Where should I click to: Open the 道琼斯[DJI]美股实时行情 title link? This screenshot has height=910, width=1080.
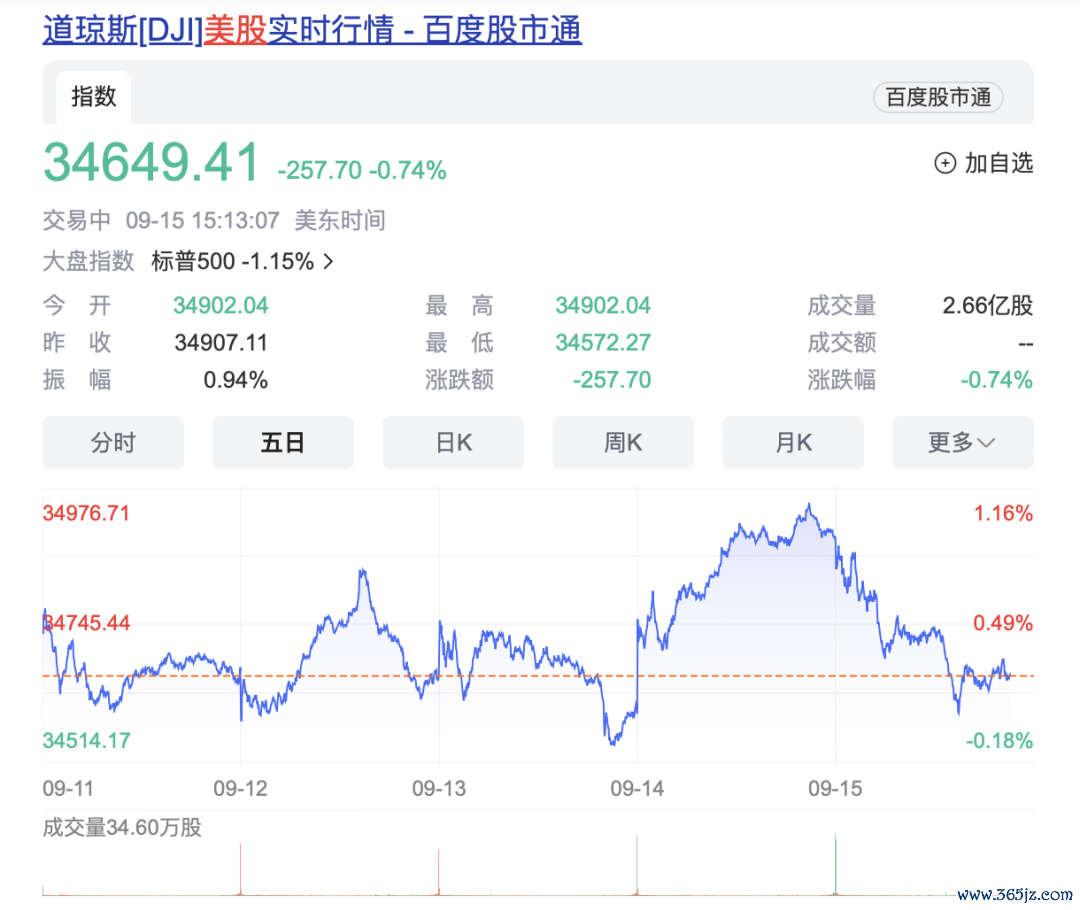click(312, 30)
